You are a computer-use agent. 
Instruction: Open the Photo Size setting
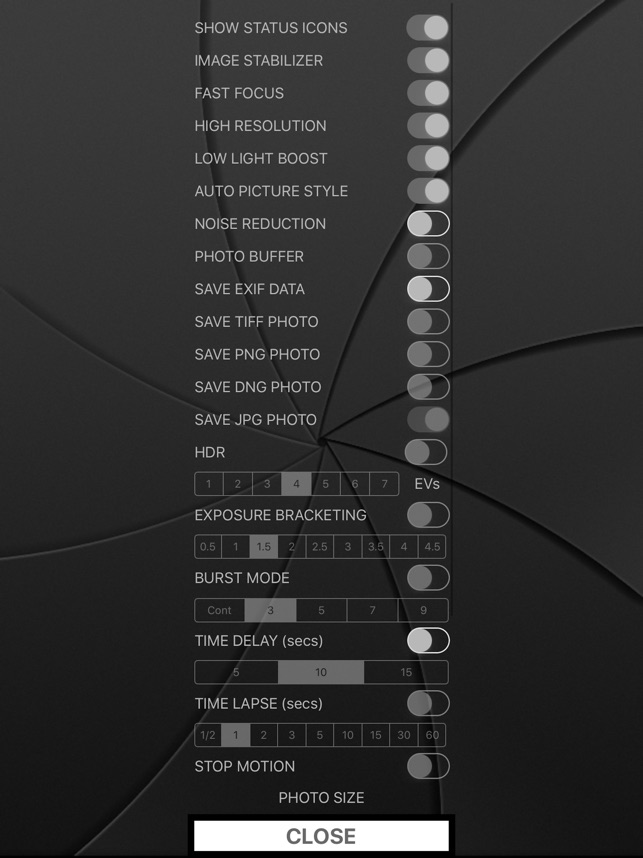321,798
